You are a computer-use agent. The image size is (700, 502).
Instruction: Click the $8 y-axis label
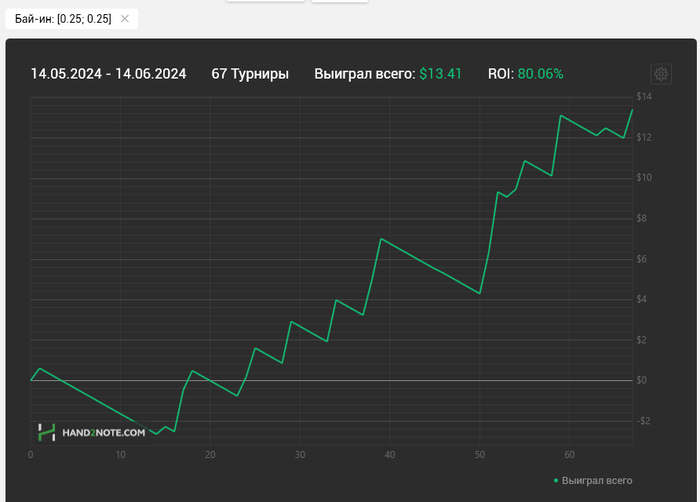pyautogui.click(x=642, y=218)
